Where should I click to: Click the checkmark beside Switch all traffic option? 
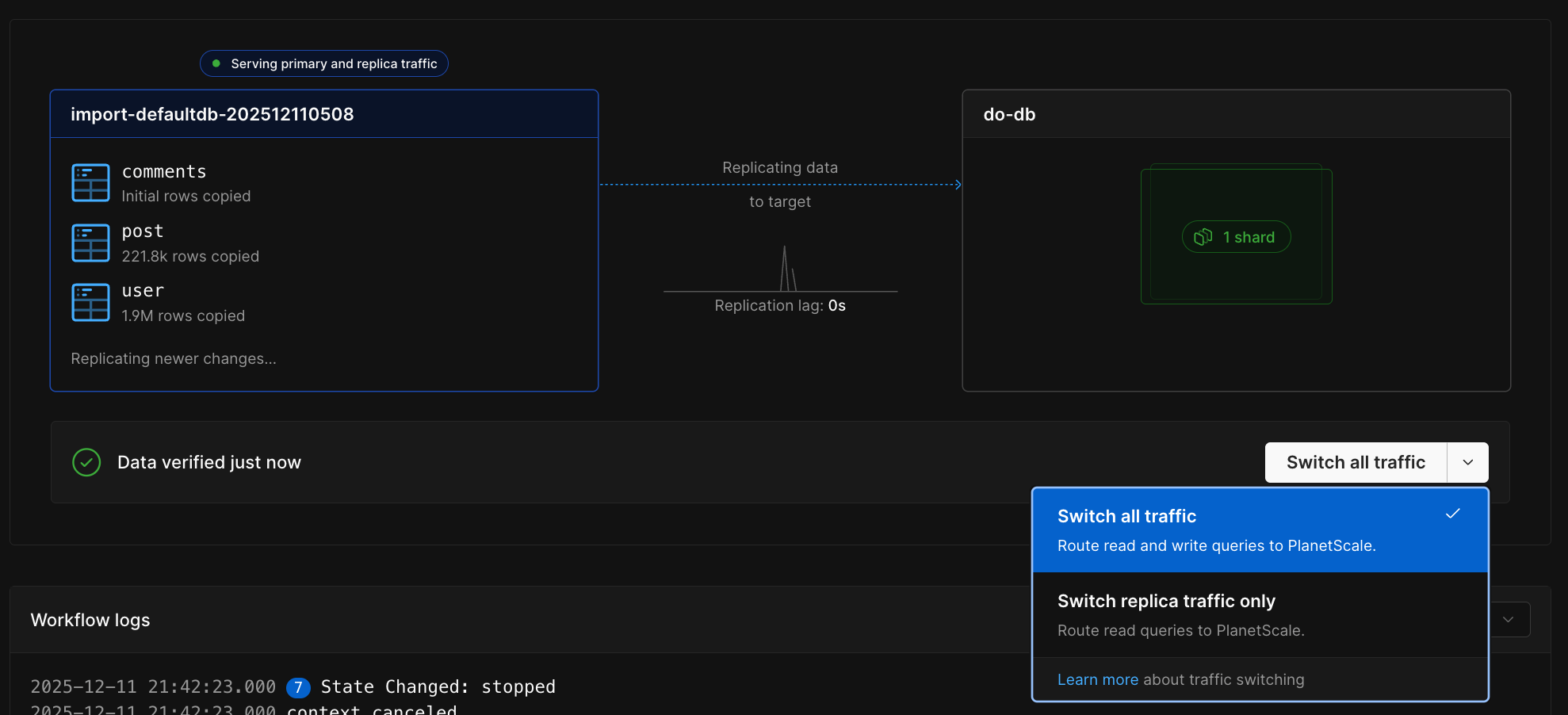1452,514
